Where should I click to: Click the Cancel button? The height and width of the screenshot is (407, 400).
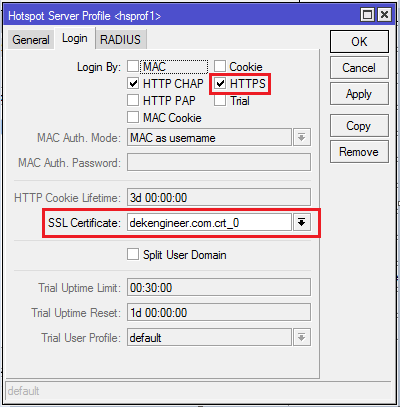(x=359, y=68)
